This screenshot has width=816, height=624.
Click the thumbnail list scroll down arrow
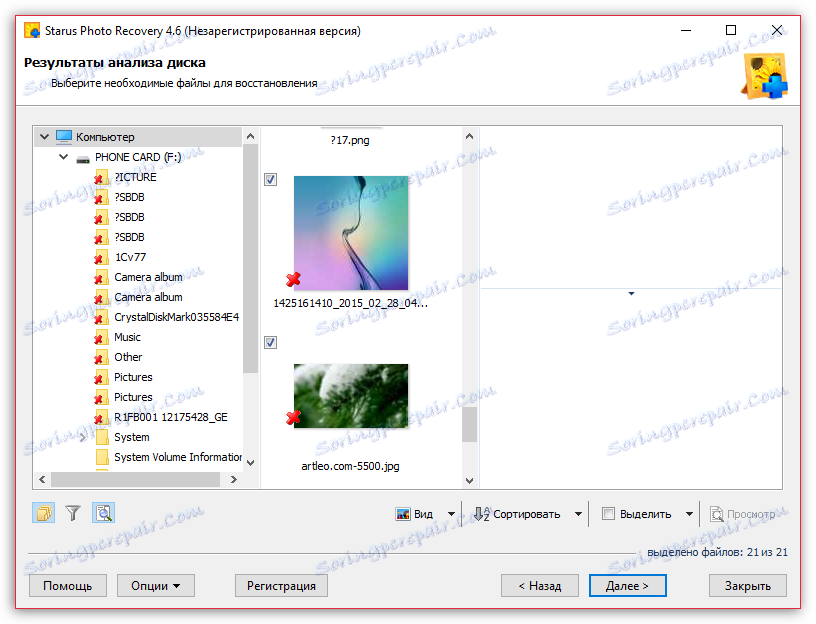coord(469,480)
